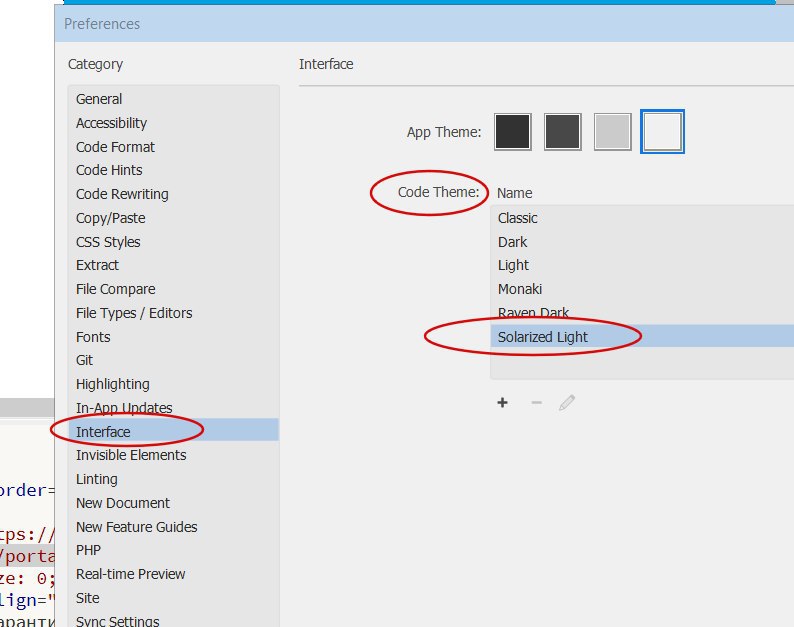Click the Name column header
This screenshot has width=794, height=627.
click(515, 193)
